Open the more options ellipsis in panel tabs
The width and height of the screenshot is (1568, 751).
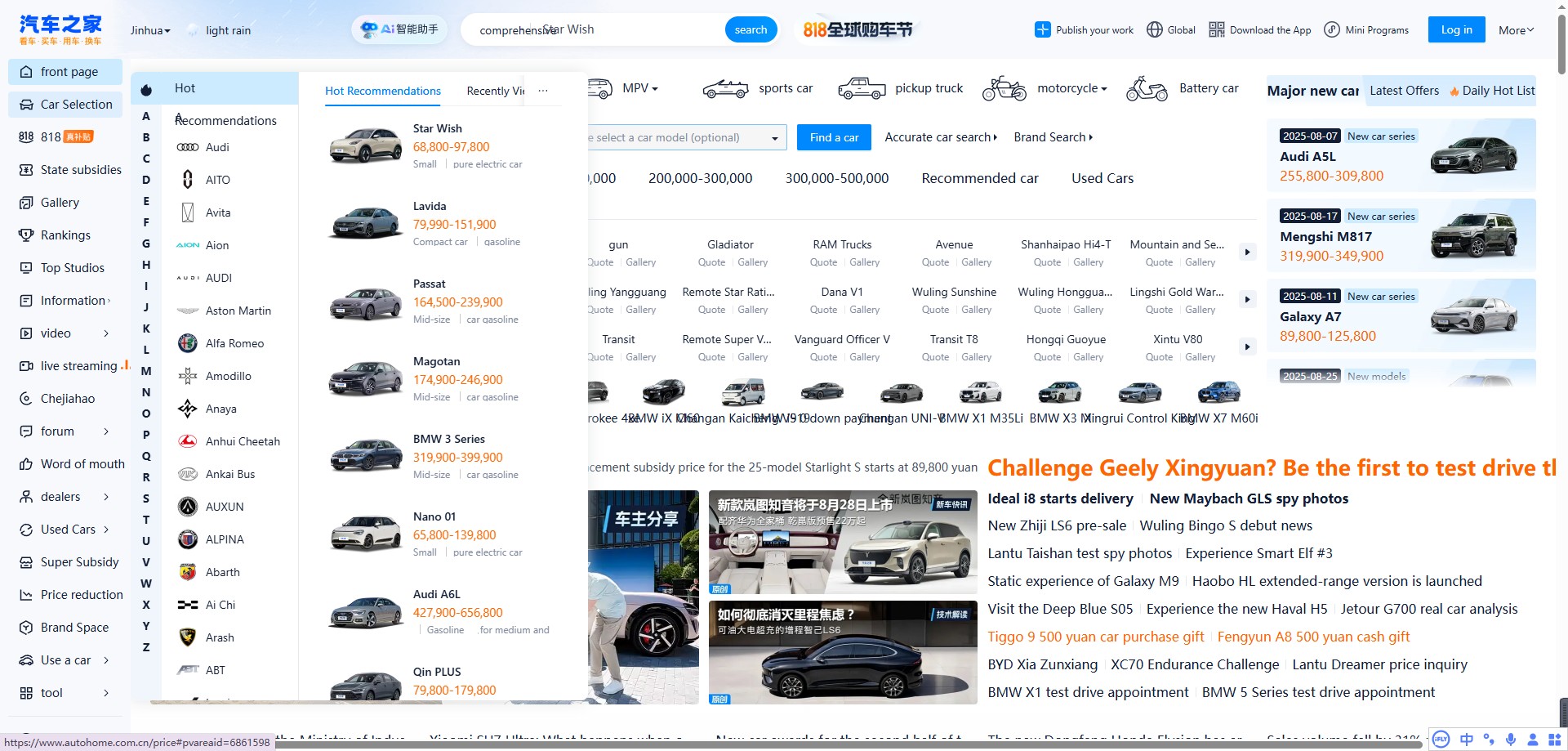tap(543, 91)
